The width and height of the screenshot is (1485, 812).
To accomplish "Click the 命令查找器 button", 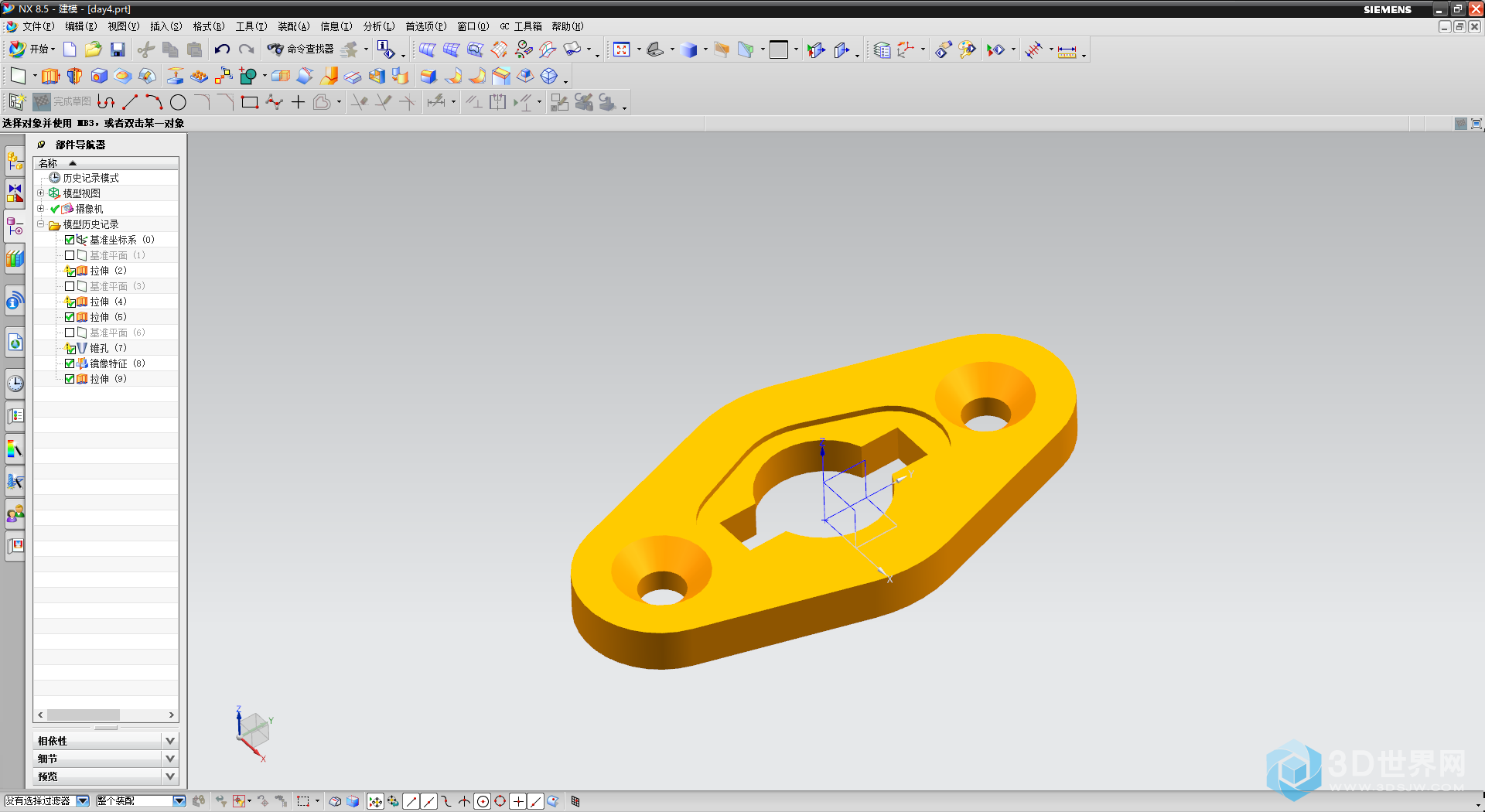I will (300, 49).
